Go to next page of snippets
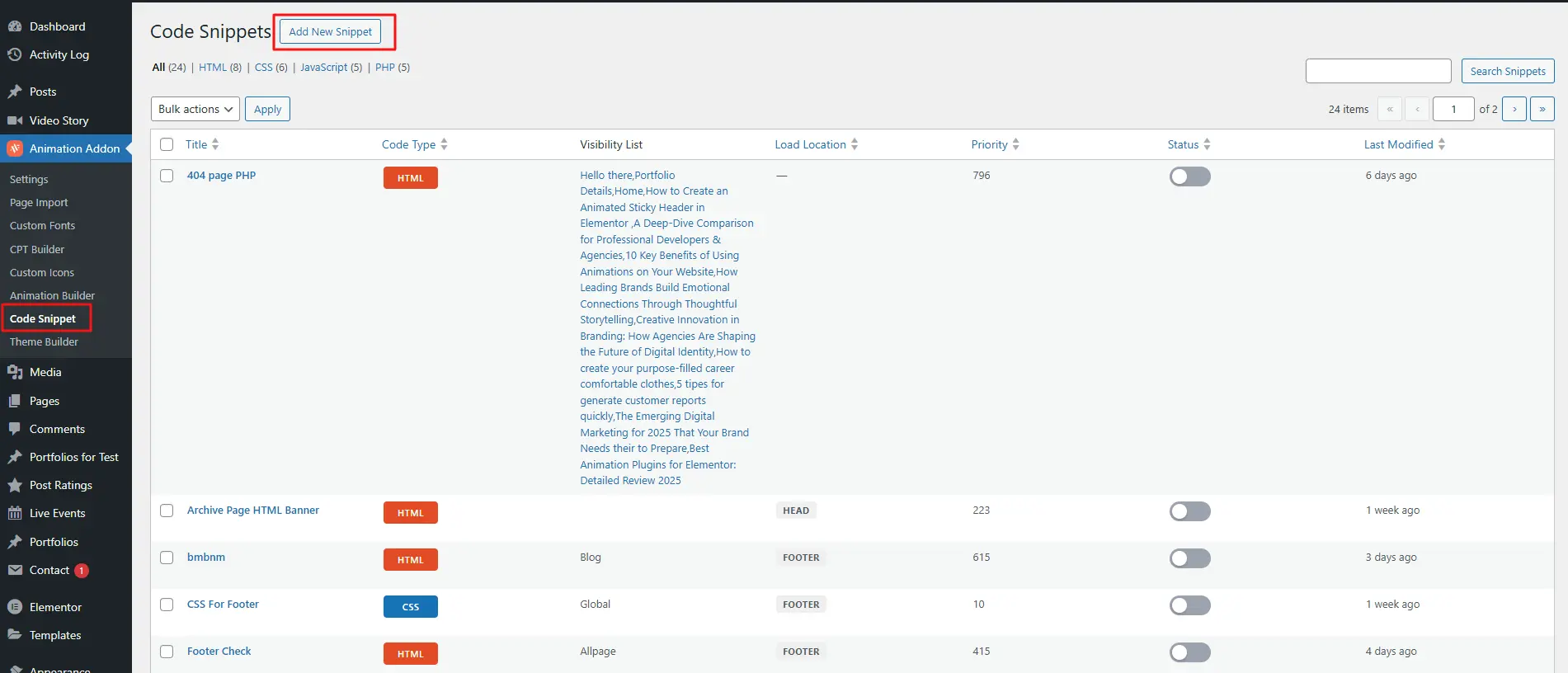This screenshot has width=1568, height=673. pos(1514,109)
